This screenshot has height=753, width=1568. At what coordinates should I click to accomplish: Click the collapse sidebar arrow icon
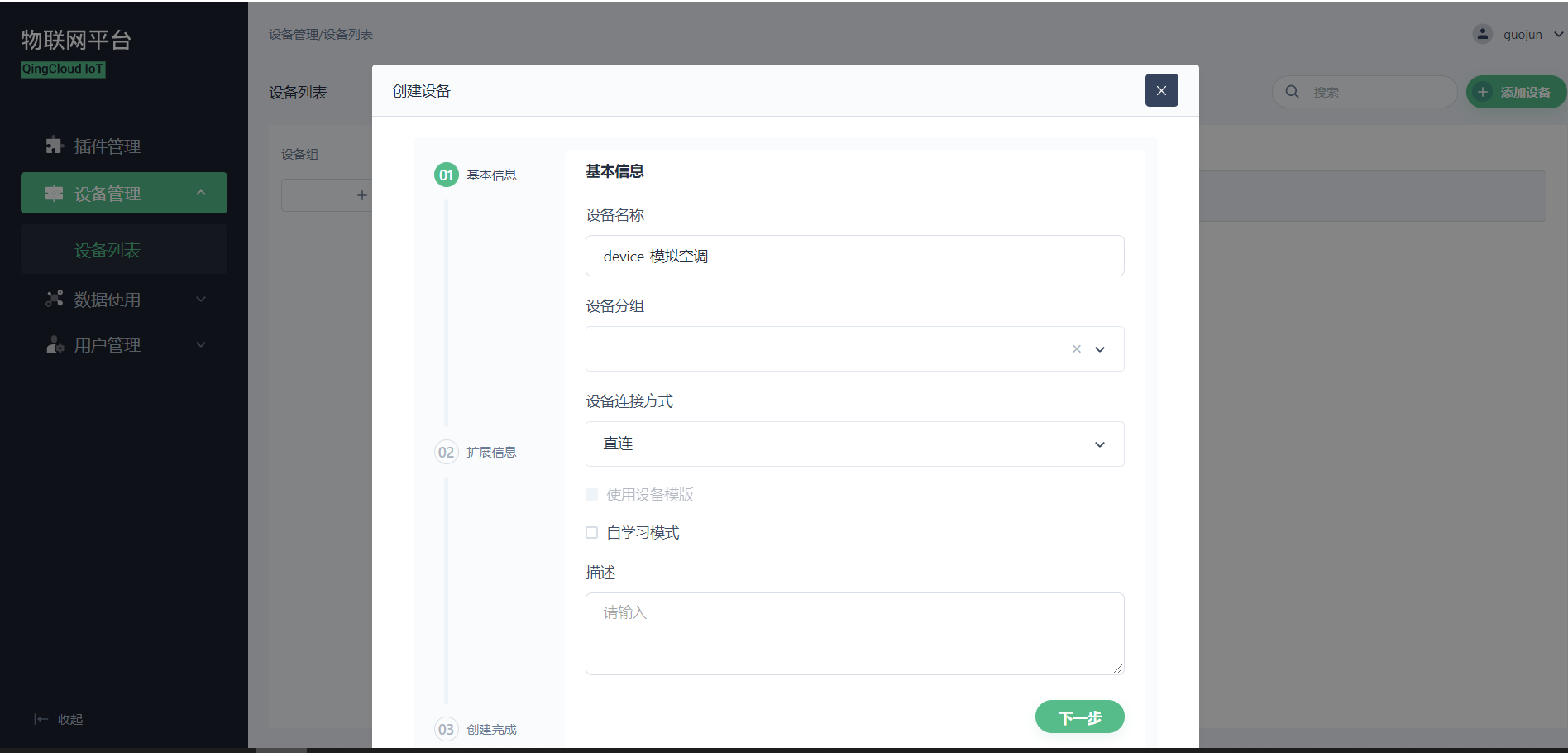(x=41, y=719)
